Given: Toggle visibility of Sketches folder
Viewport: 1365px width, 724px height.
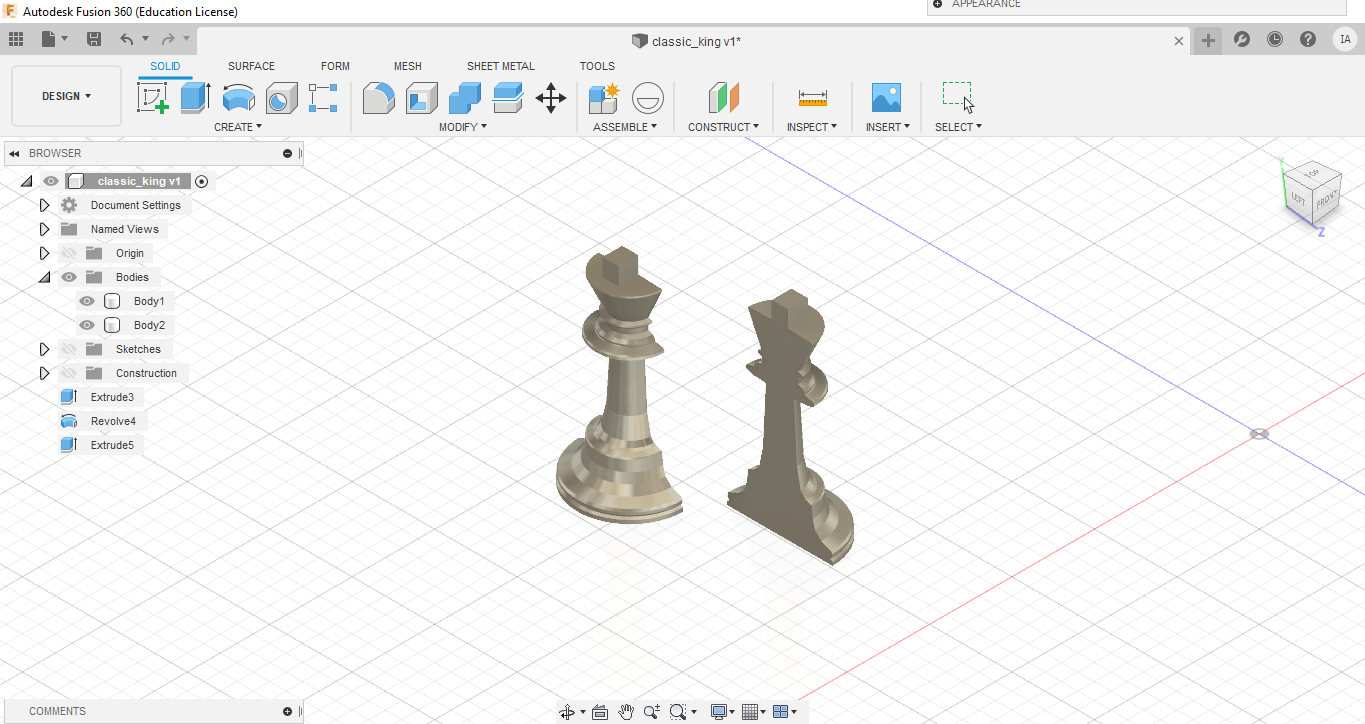Looking at the screenshot, I should [69, 349].
